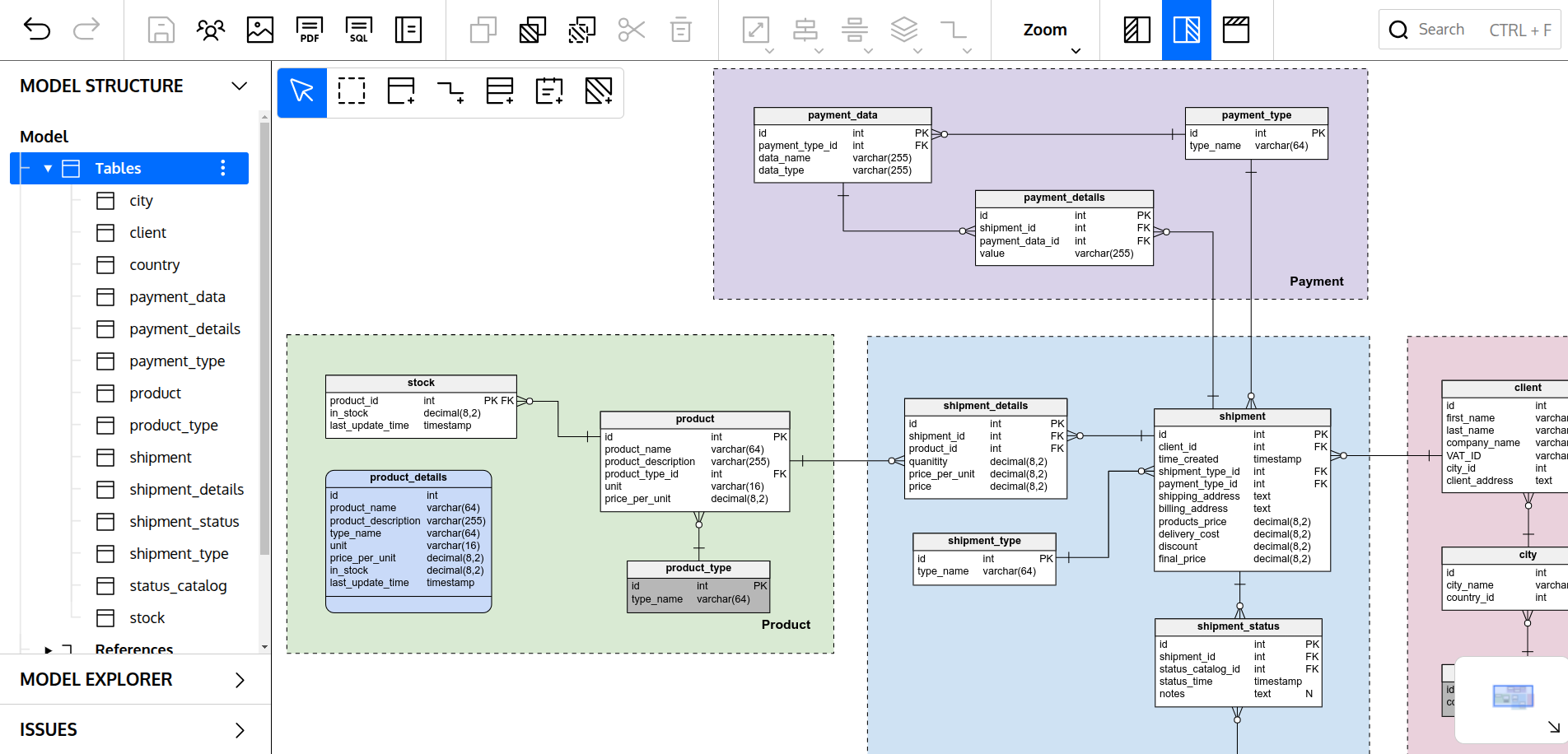Screen dimensions: 1568x754
Task: Select the Tables node in tree
Action: pyautogui.click(x=129, y=168)
